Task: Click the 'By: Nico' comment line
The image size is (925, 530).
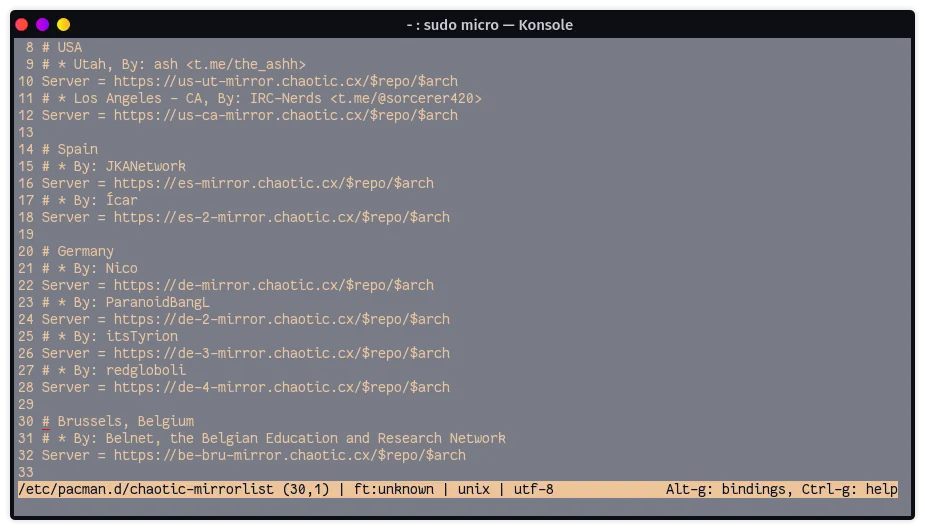Action: [89, 269]
